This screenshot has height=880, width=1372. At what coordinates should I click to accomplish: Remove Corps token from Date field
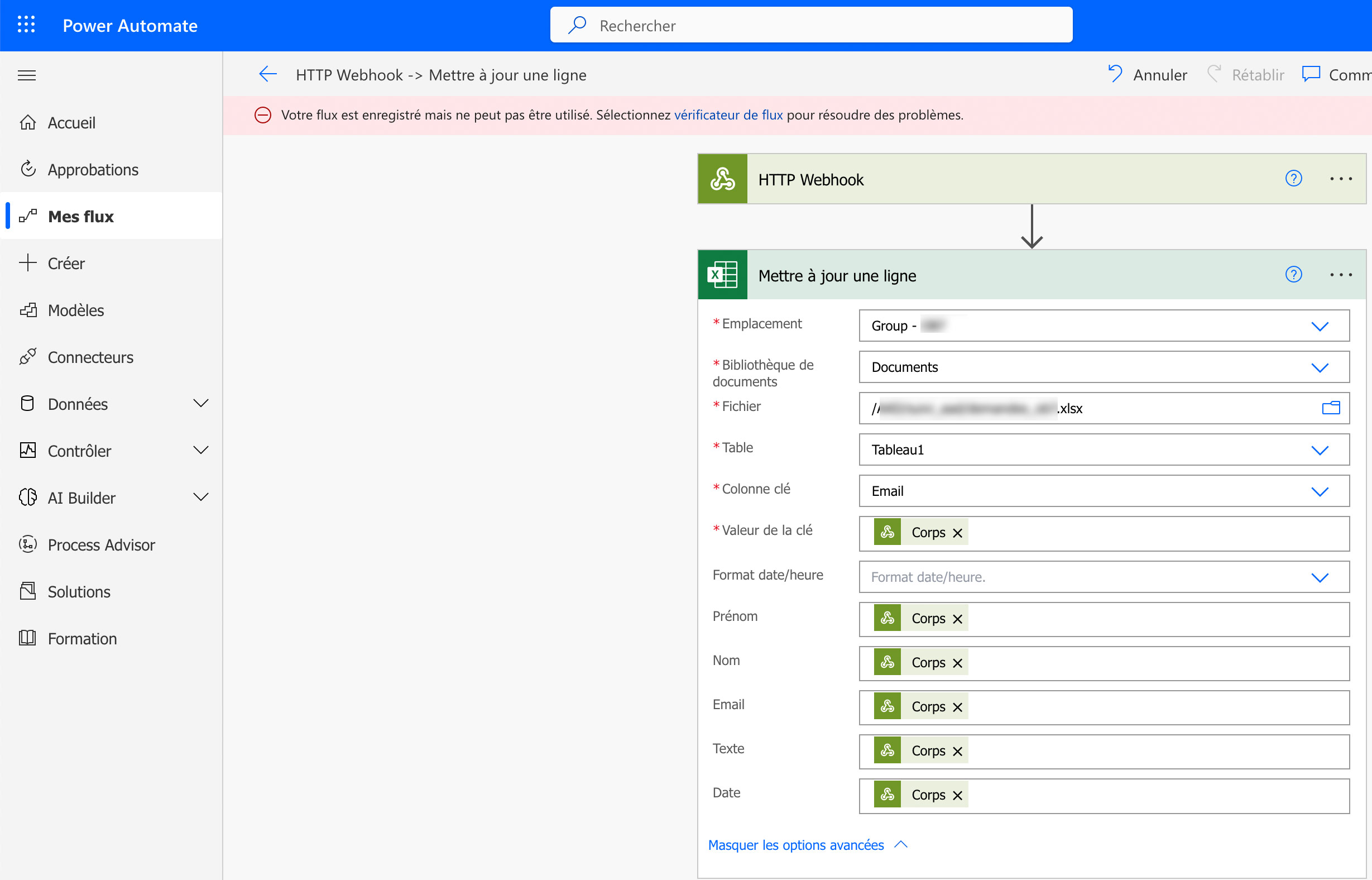coord(958,796)
